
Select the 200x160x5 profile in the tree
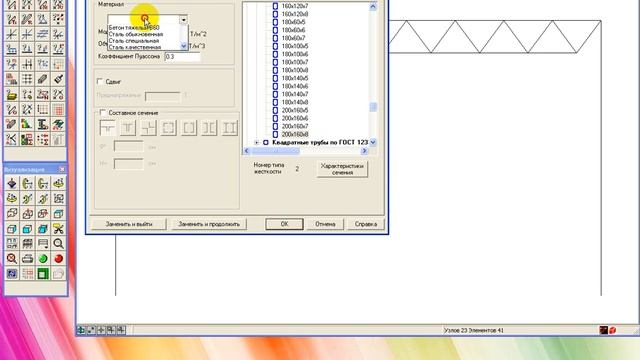295,110
